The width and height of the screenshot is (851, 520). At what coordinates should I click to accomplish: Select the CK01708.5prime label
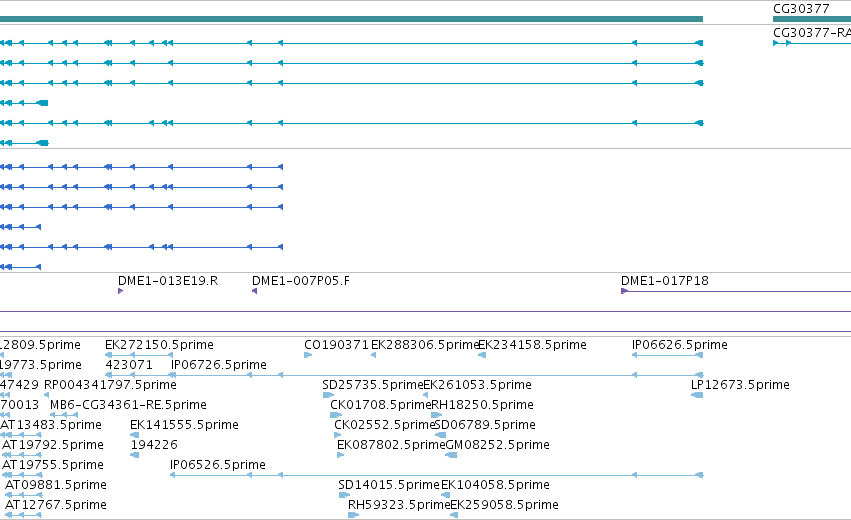(x=380, y=405)
